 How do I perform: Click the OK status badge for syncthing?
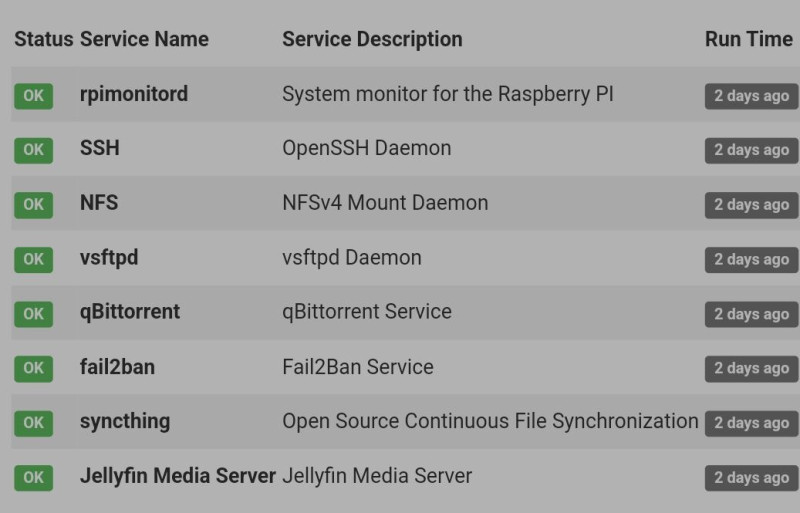point(33,423)
